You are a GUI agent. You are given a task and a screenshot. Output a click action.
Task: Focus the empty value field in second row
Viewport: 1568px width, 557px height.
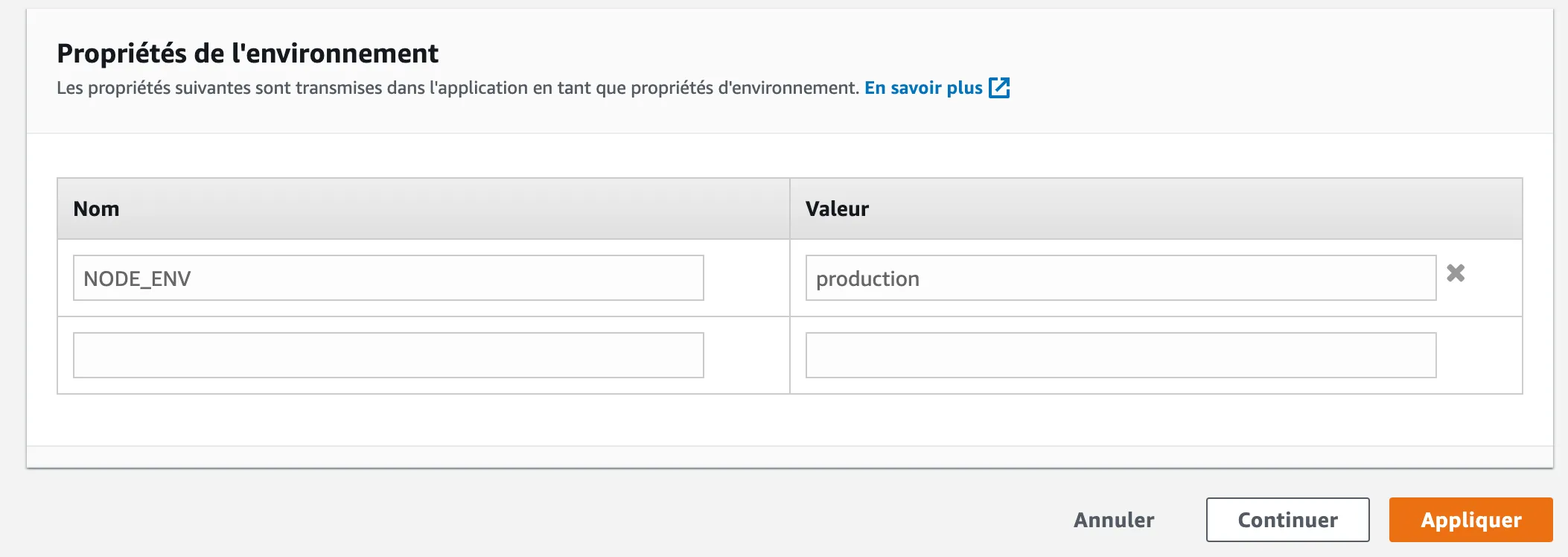(1120, 355)
